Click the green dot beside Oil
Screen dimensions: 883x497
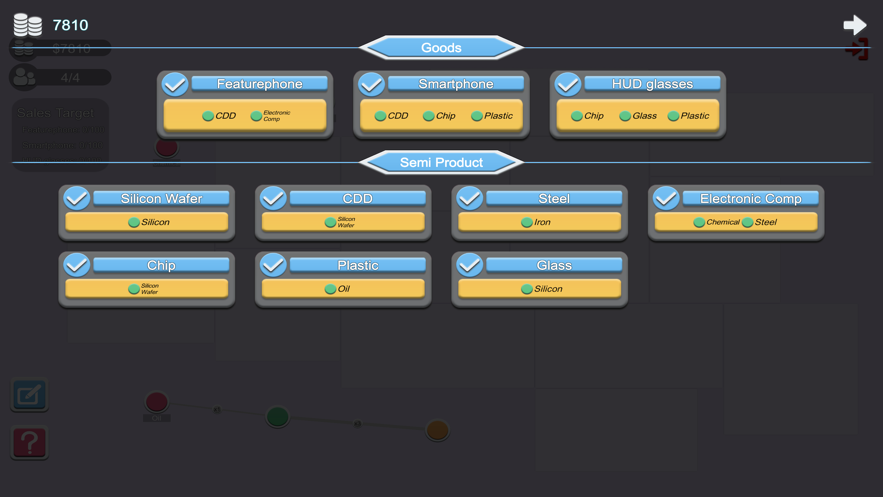pyautogui.click(x=330, y=289)
